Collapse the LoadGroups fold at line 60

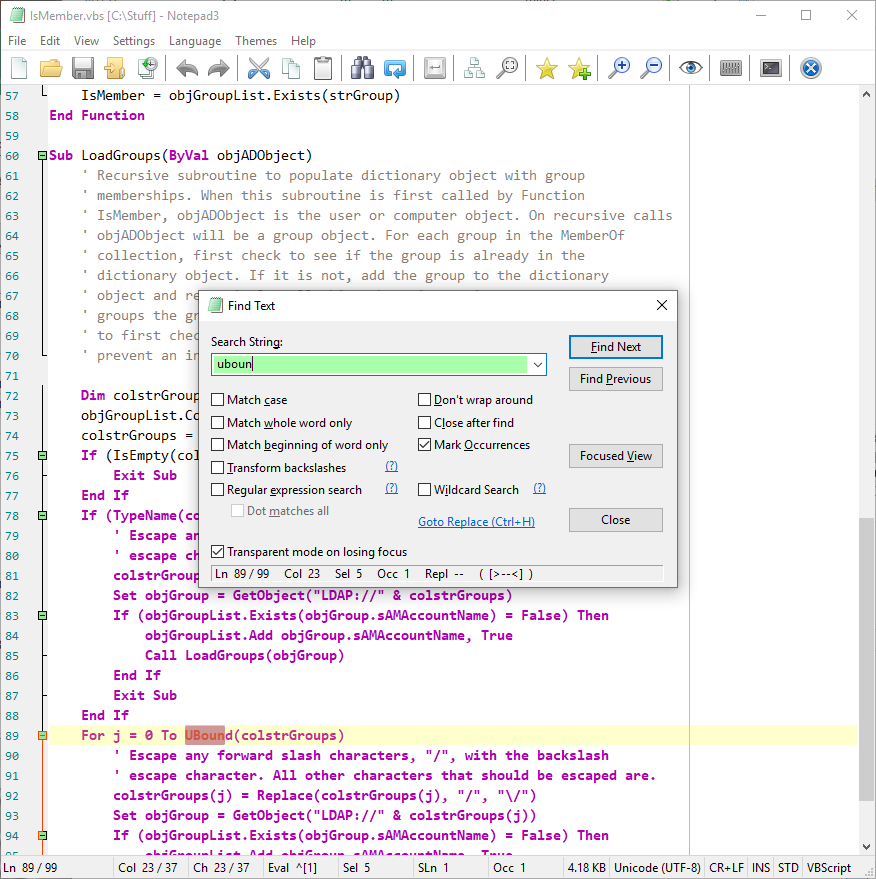[41, 155]
